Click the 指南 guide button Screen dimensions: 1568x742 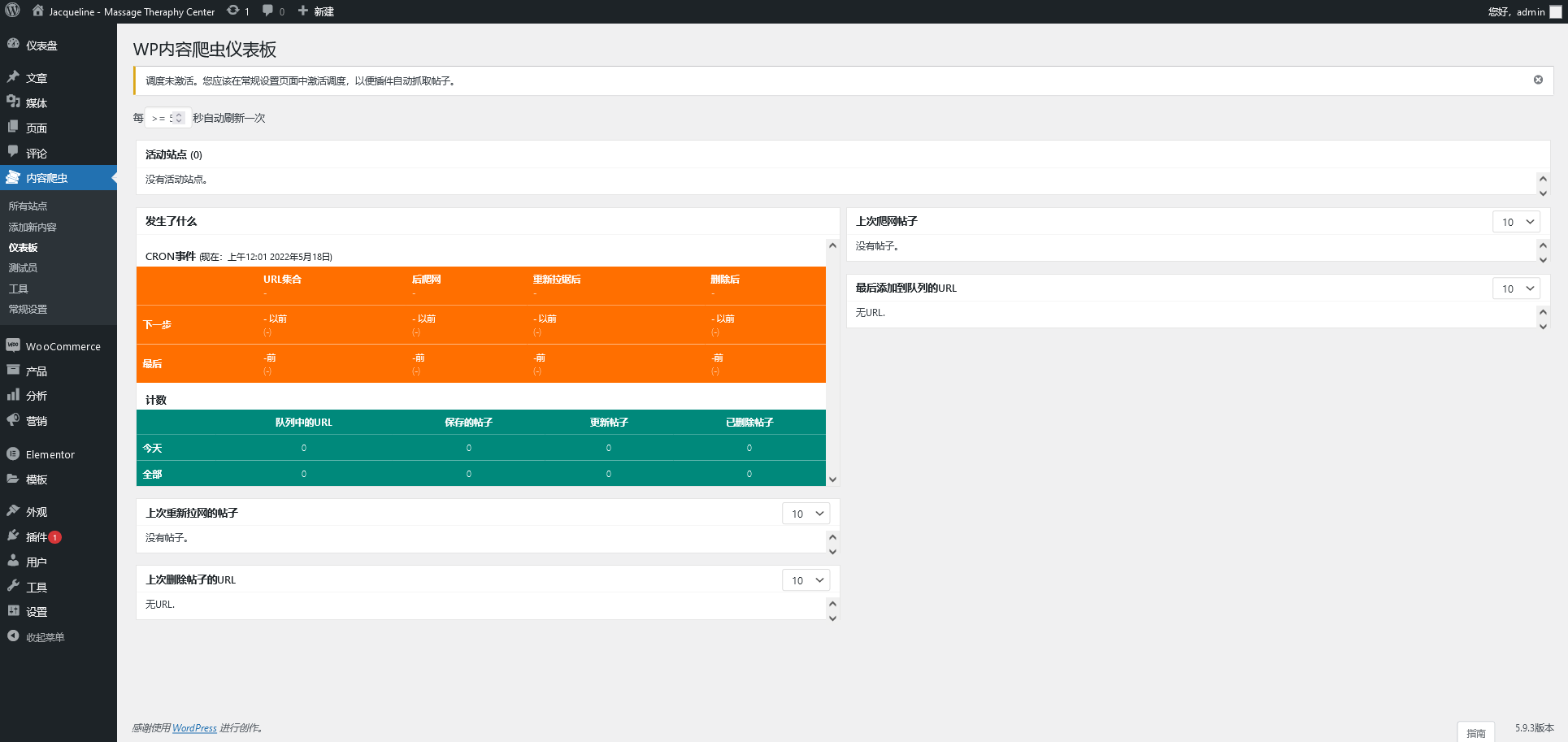[x=1475, y=732]
